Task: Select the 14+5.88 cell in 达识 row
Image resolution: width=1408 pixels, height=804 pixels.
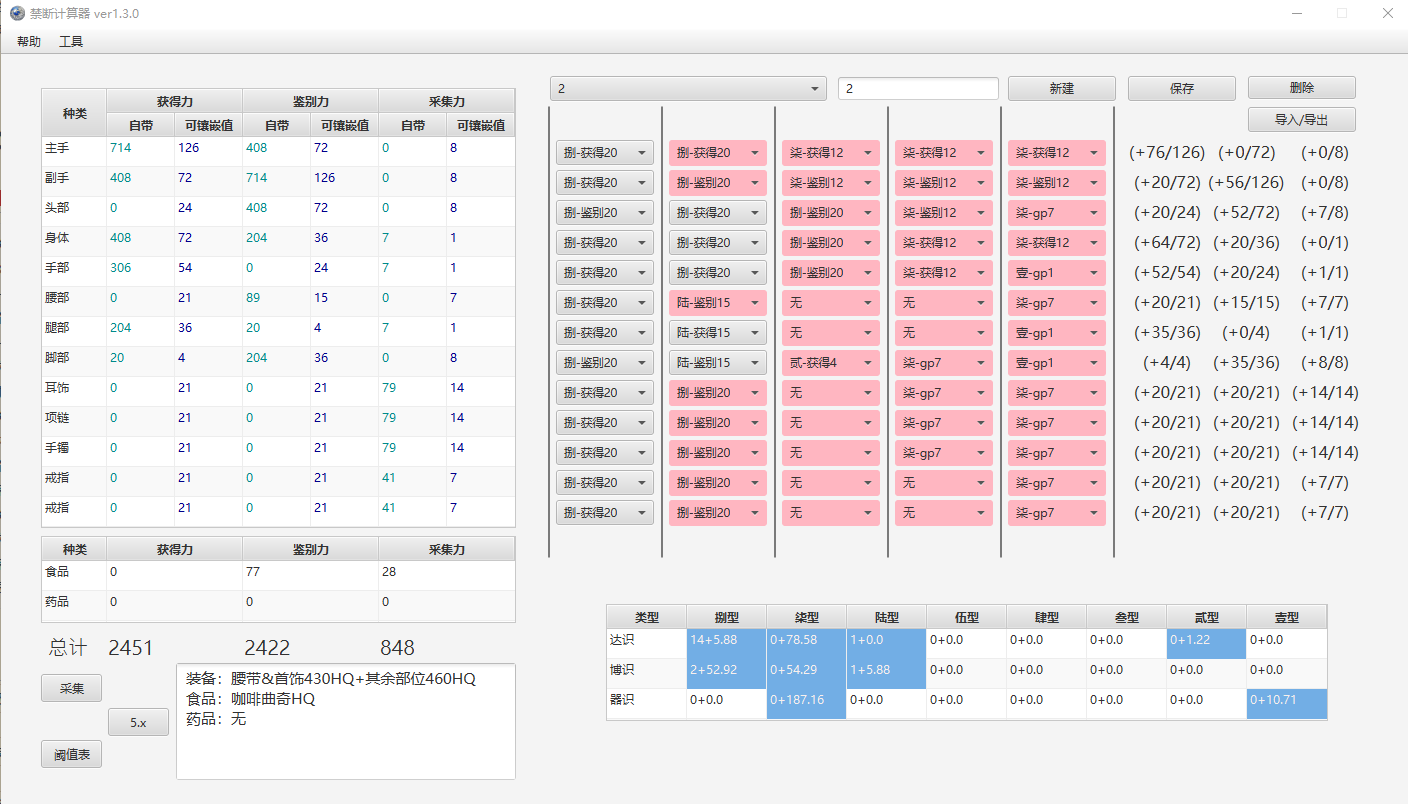Action: pos(726,644)
